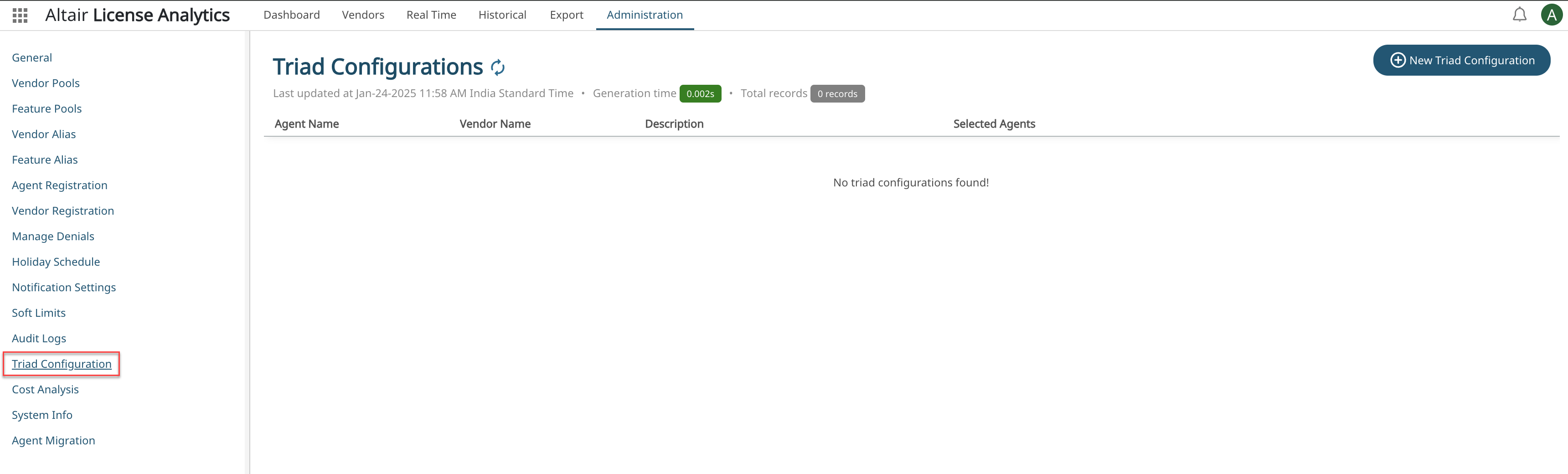Open the Vendors tab
The image size is (1568, 474).
[x=363, y=15]
